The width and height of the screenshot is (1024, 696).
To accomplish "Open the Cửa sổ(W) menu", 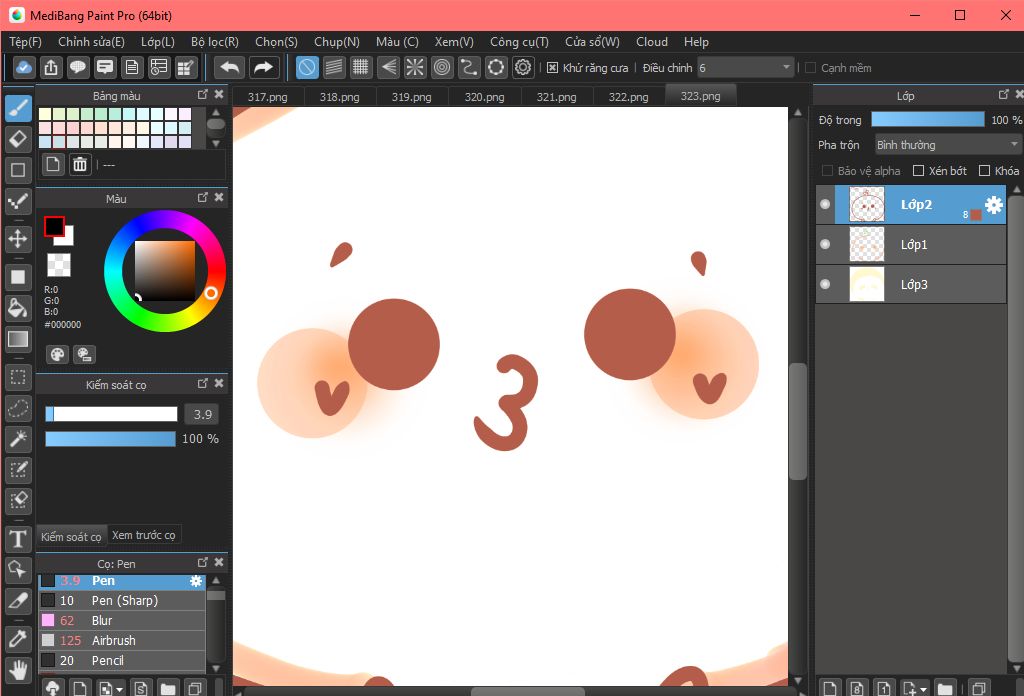I will pos(592,42).
